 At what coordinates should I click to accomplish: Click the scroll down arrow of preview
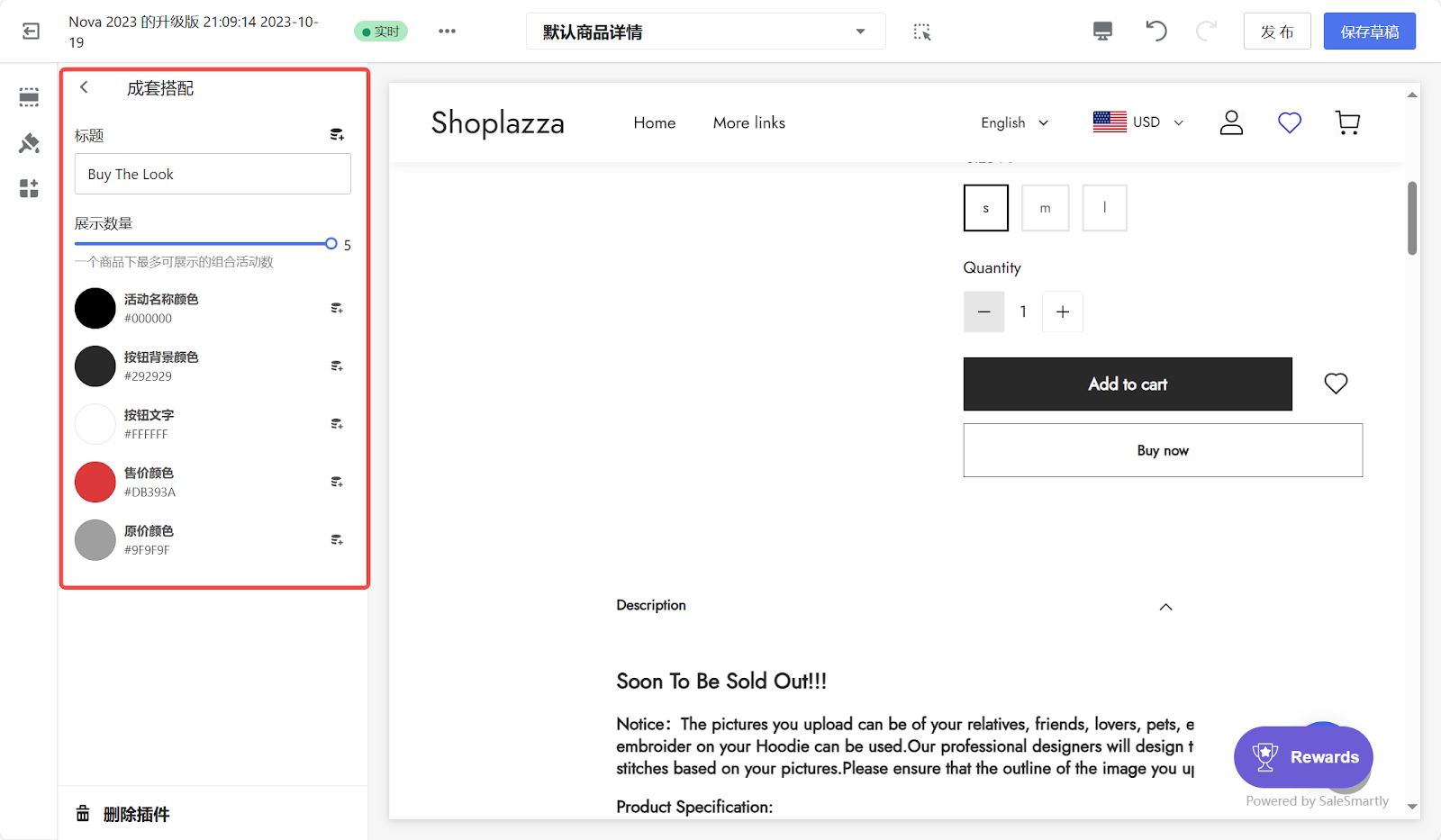click(x=1412, y=807)
